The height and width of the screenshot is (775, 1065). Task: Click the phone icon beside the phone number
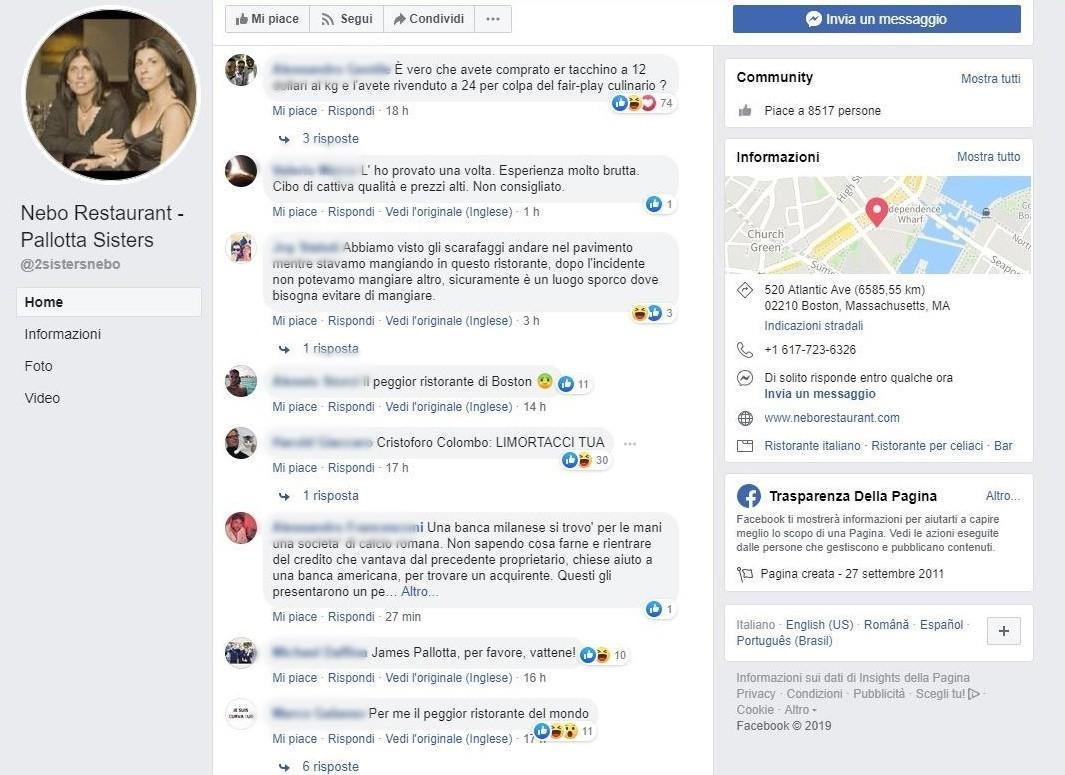[x=745, y=350]
